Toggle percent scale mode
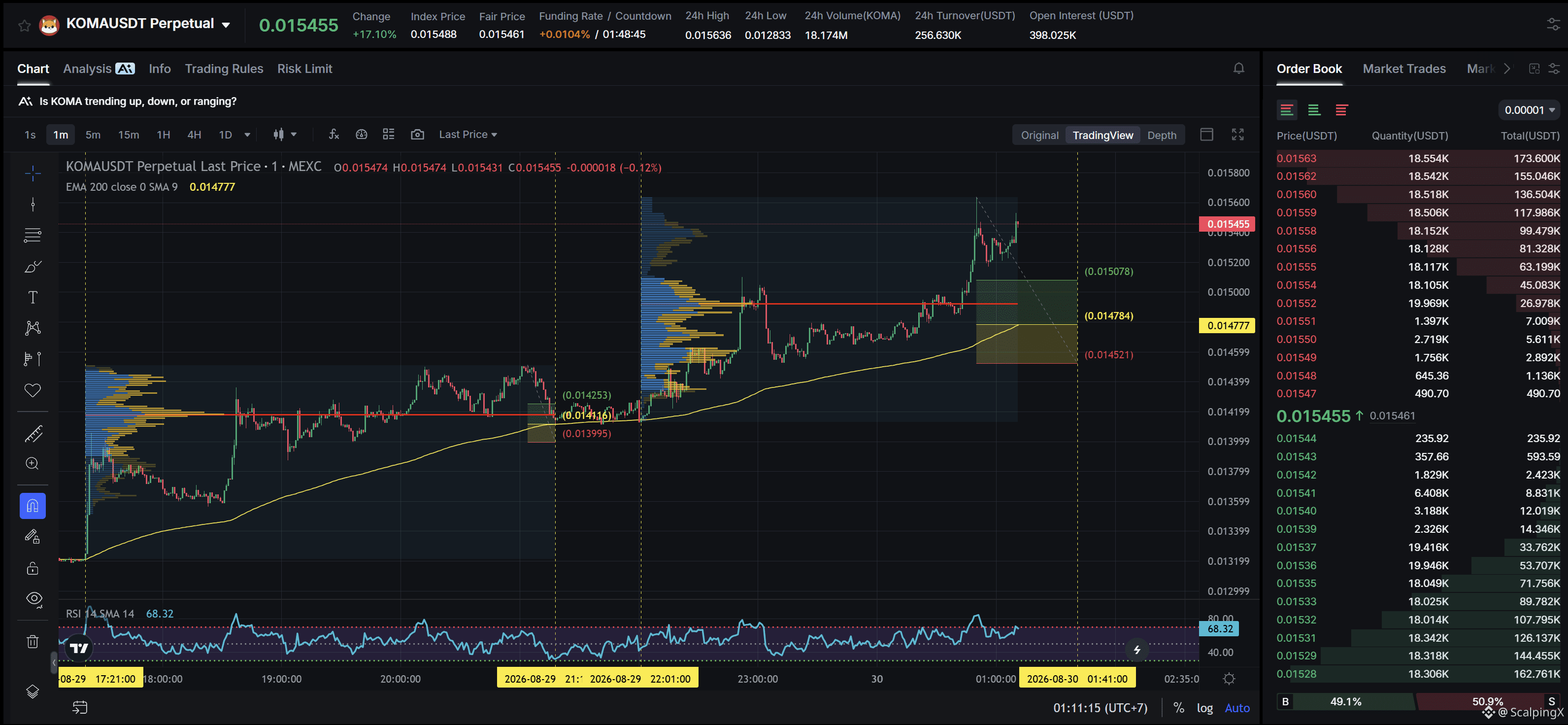 click(x=1179, y=708)
